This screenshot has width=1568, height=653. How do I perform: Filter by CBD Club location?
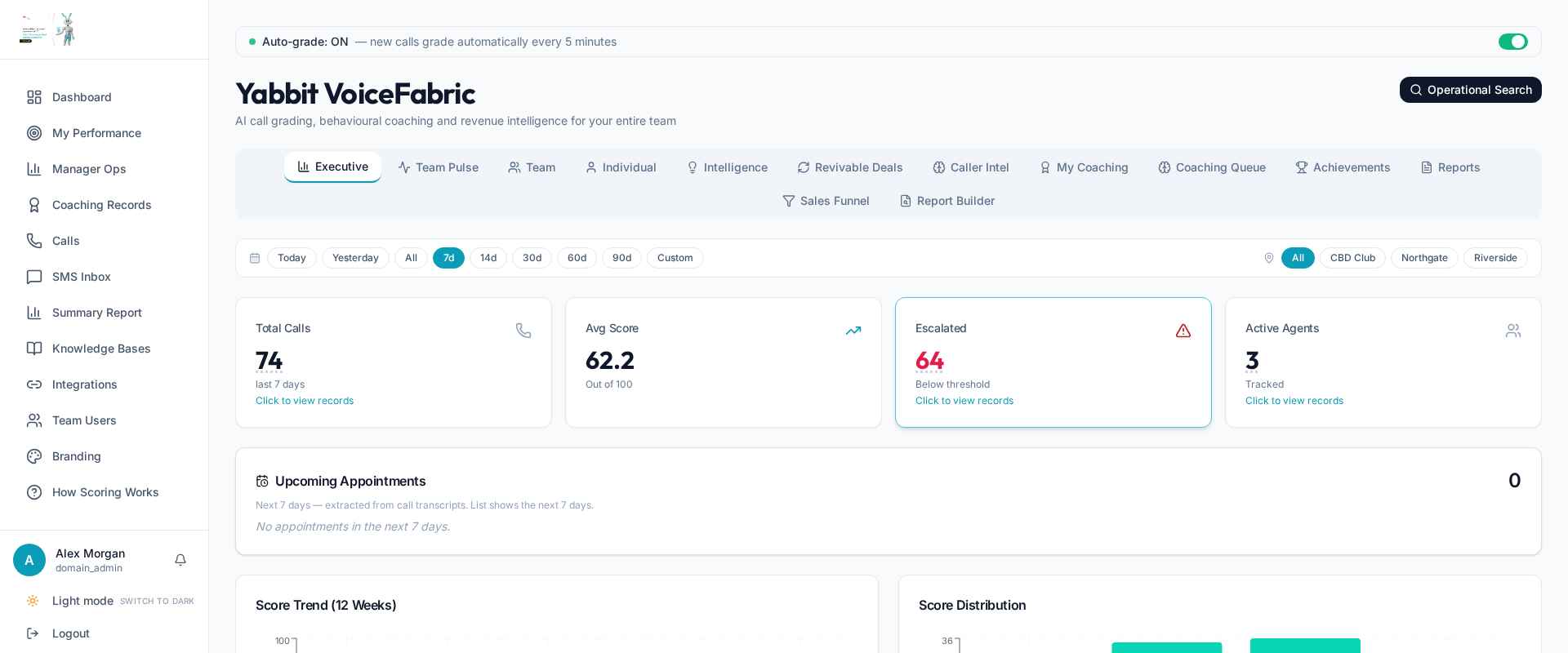tap(1352, 258)
